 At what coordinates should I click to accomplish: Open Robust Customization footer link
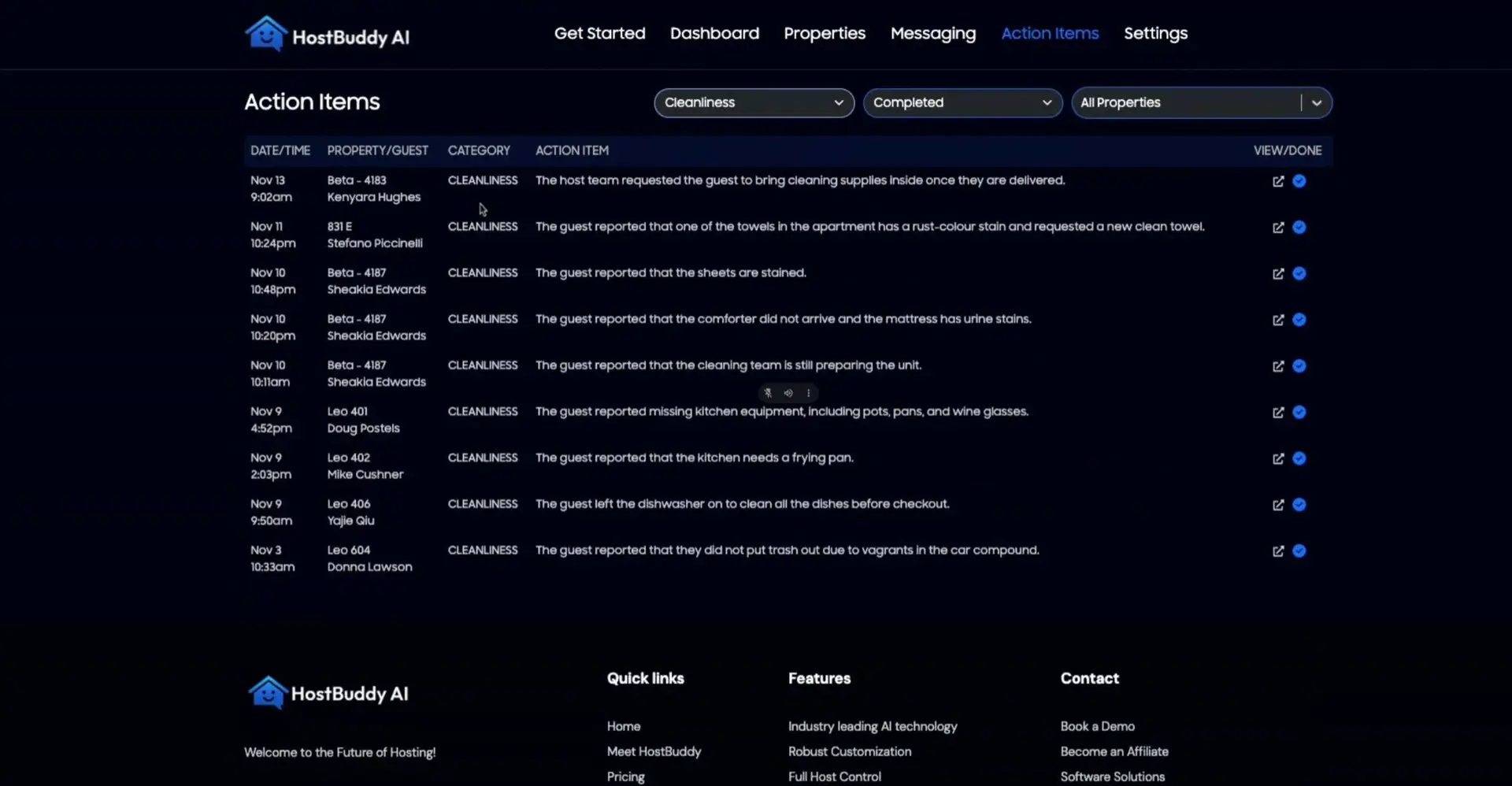click(x=850, y=751)
